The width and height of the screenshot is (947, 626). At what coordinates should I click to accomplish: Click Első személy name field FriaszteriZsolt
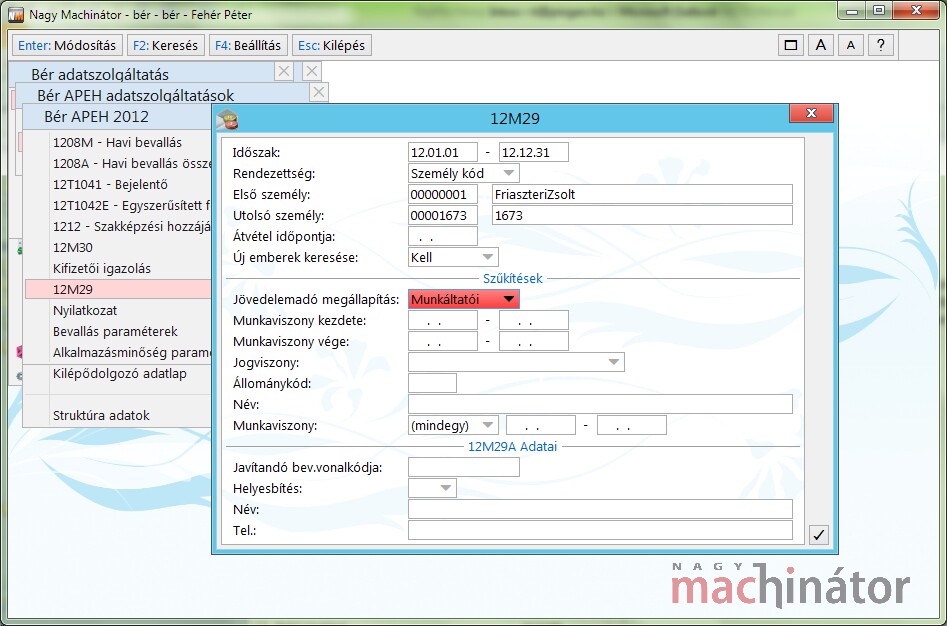point(642,194)
